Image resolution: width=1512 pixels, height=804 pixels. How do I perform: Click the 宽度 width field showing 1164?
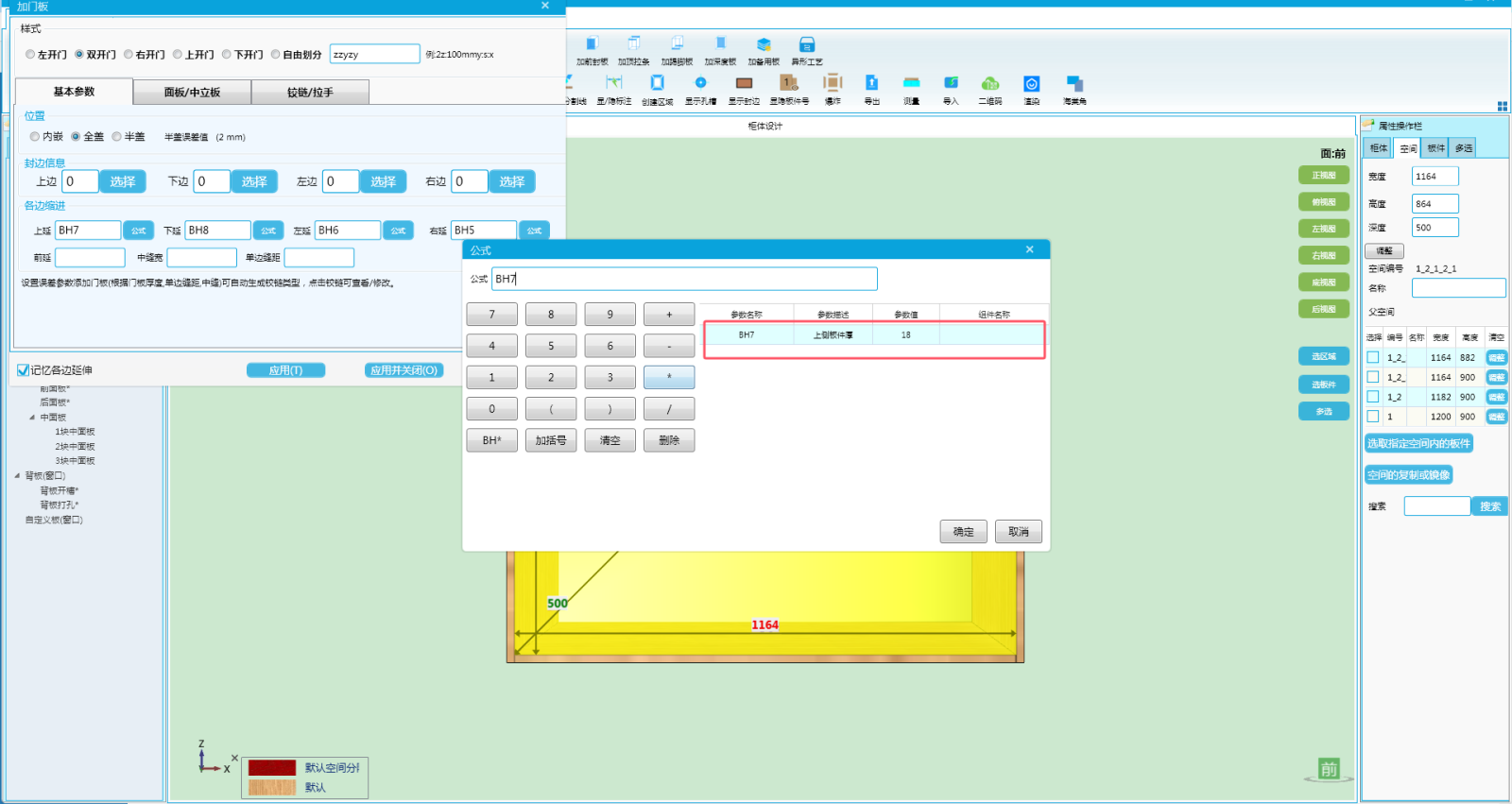[1435, 177]
